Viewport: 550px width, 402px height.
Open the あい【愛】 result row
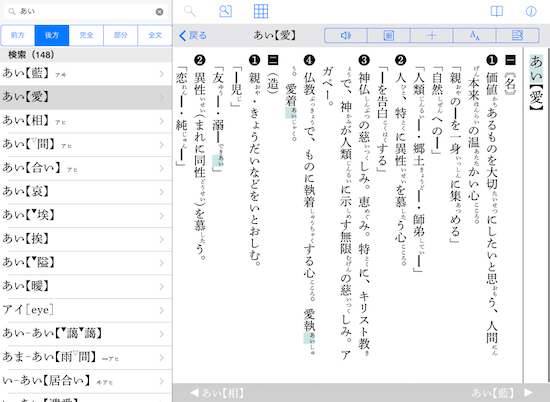click(x=86, y=97)
